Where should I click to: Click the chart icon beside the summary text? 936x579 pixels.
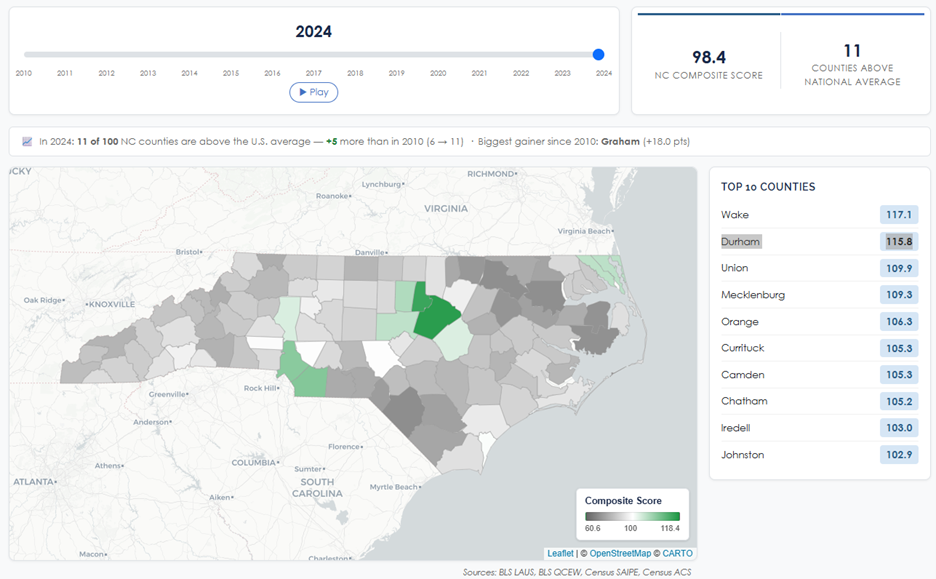coord(27,142)
